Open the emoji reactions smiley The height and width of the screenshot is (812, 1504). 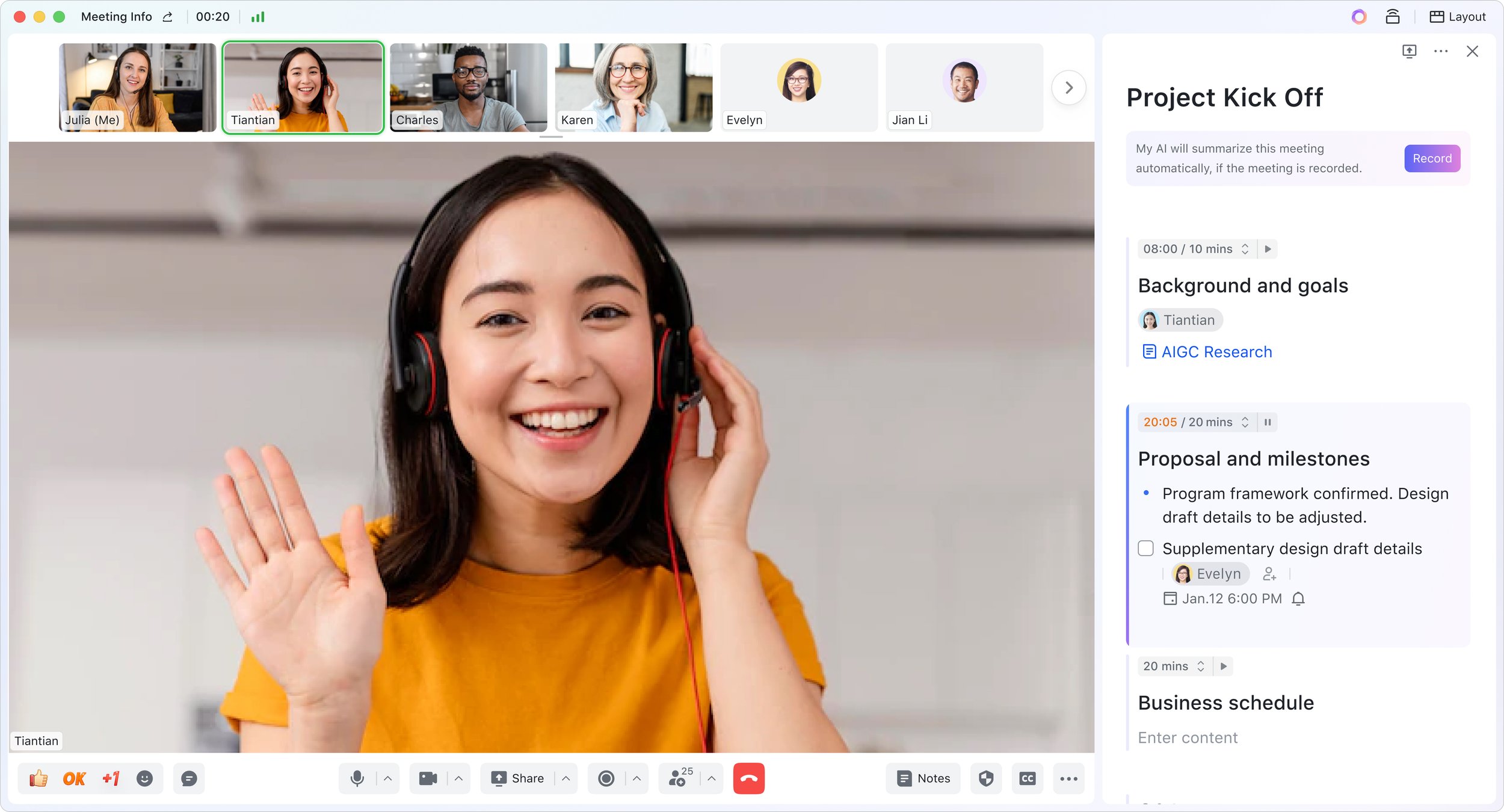(144, 778)
